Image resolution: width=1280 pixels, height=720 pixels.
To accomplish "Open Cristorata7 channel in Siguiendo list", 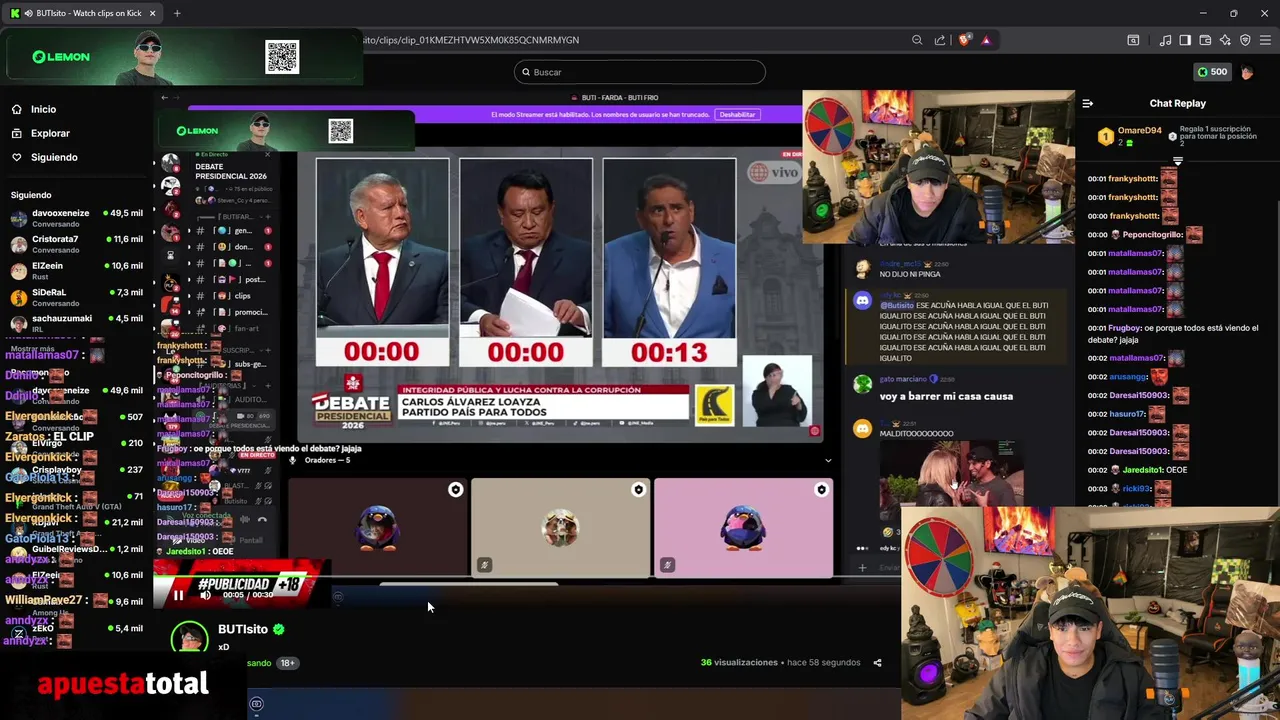I will tap(78, 243).
